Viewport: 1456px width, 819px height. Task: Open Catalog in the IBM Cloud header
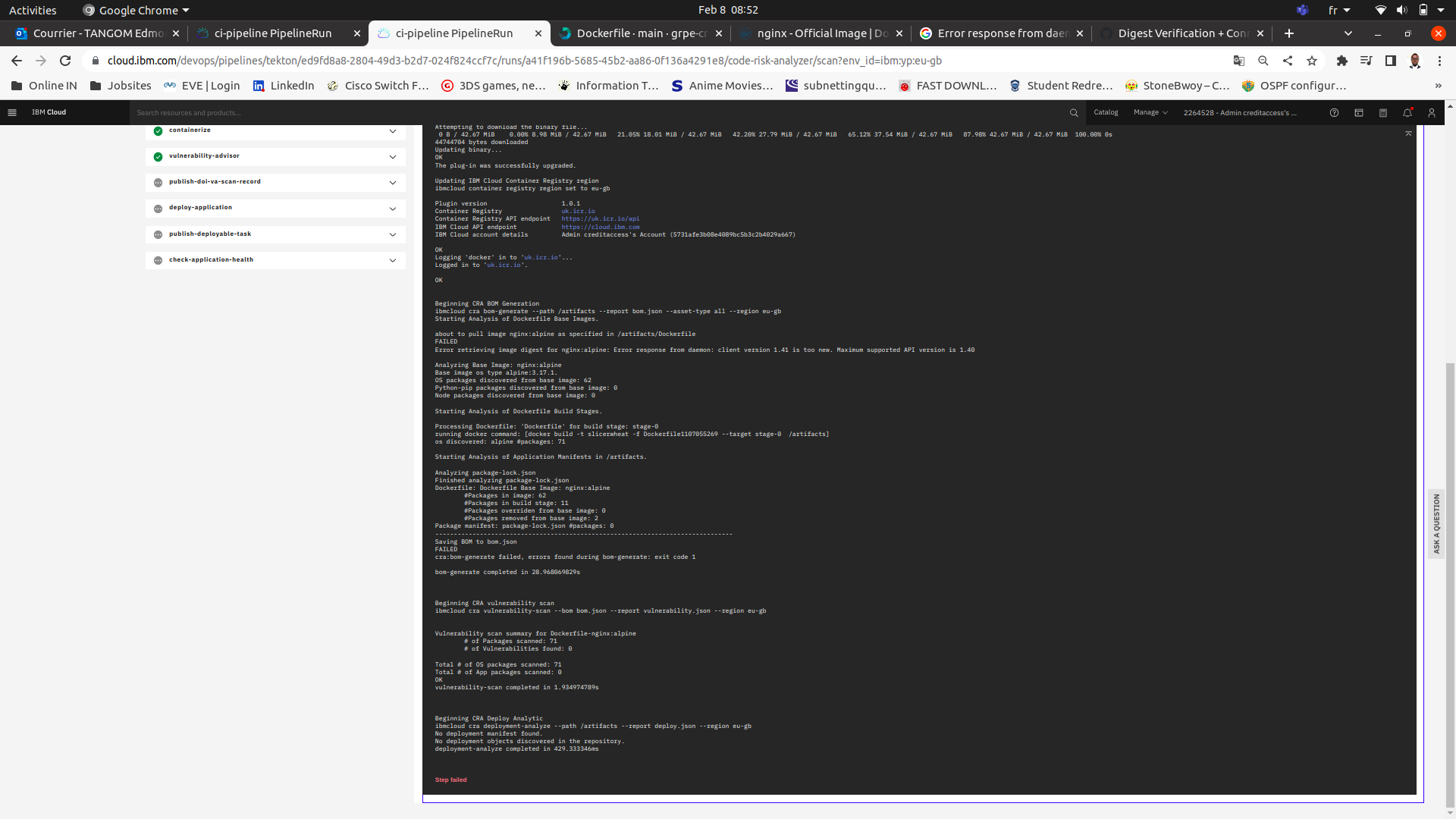[1106, 112]
